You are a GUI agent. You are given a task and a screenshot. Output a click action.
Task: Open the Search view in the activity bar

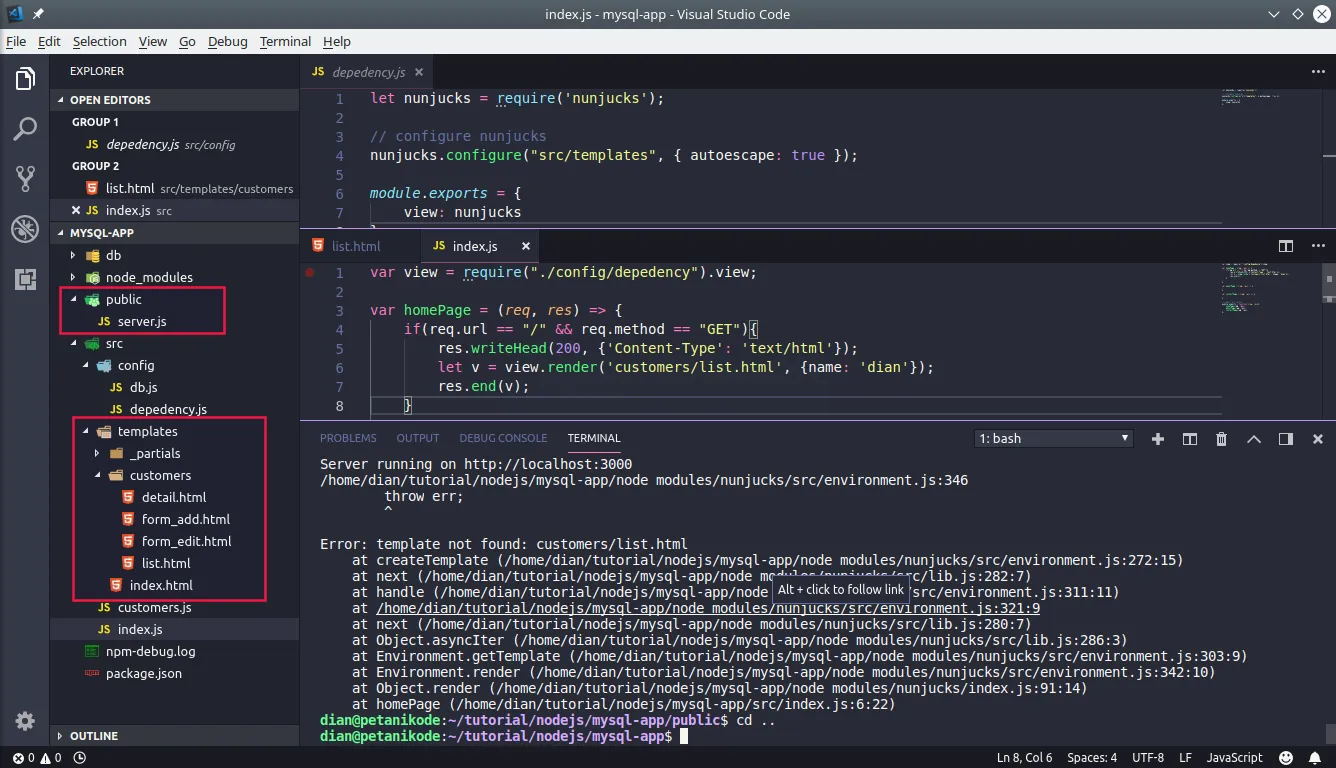(x=25, y=129)
